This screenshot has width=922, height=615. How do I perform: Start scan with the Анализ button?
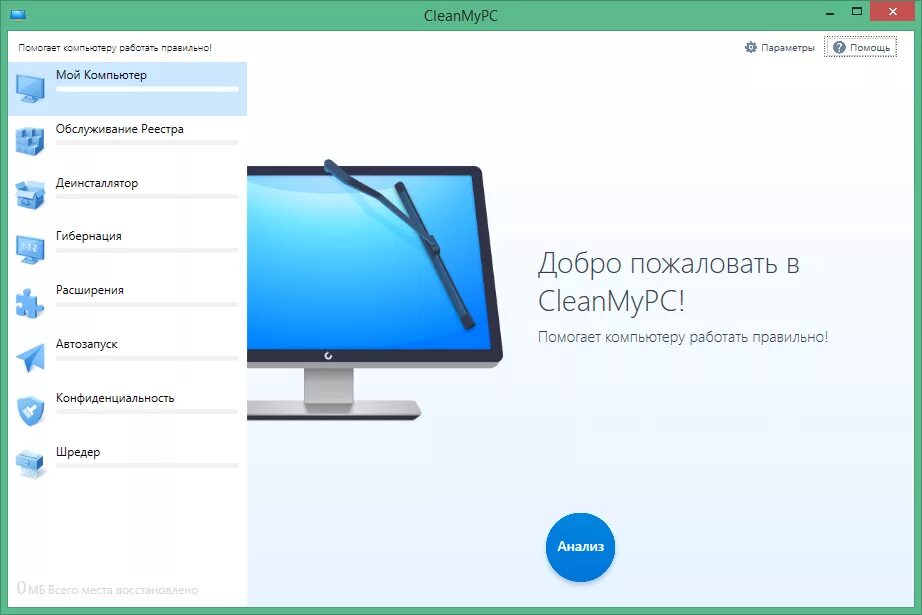tap(580, 547)
